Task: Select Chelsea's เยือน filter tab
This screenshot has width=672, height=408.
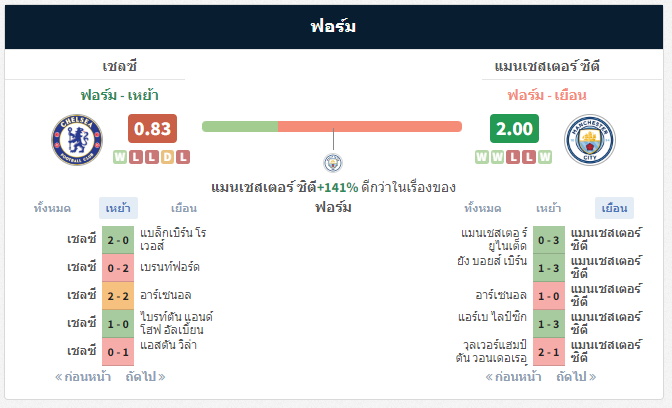Action: pyautogui.click(x=184, y=208)
